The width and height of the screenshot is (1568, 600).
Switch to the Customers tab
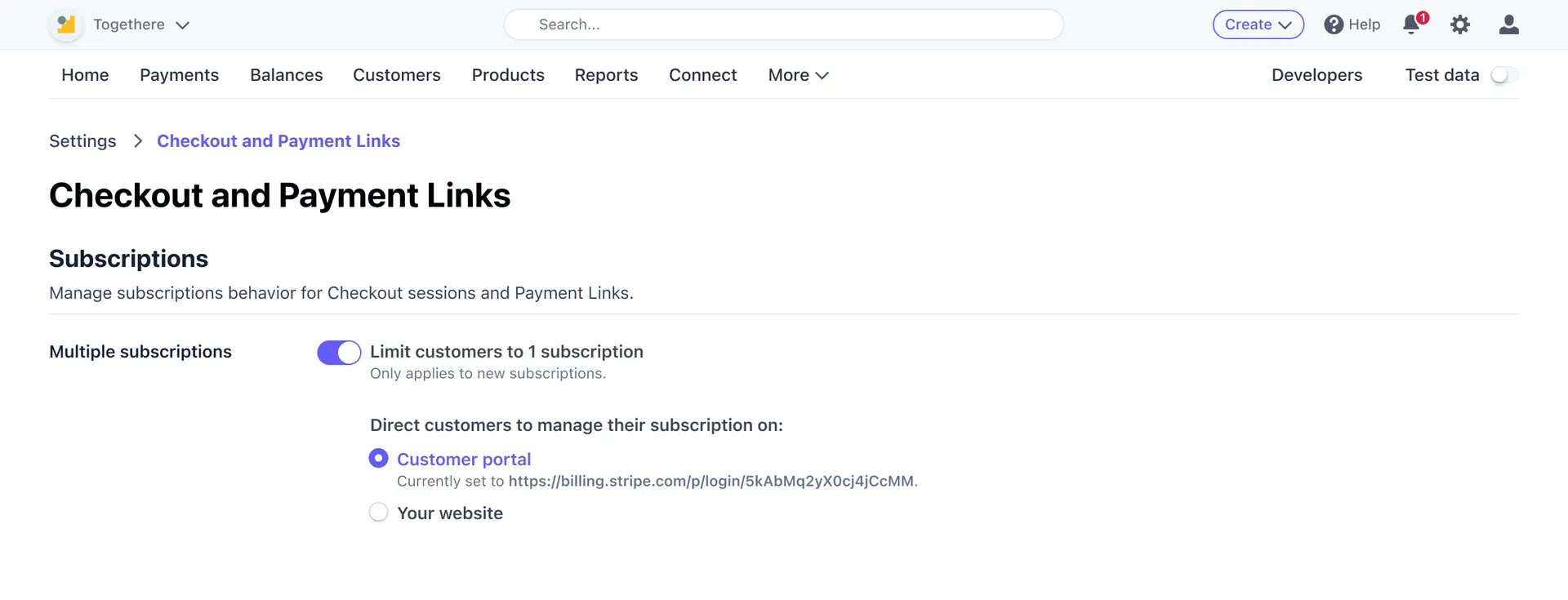[396, 75]
